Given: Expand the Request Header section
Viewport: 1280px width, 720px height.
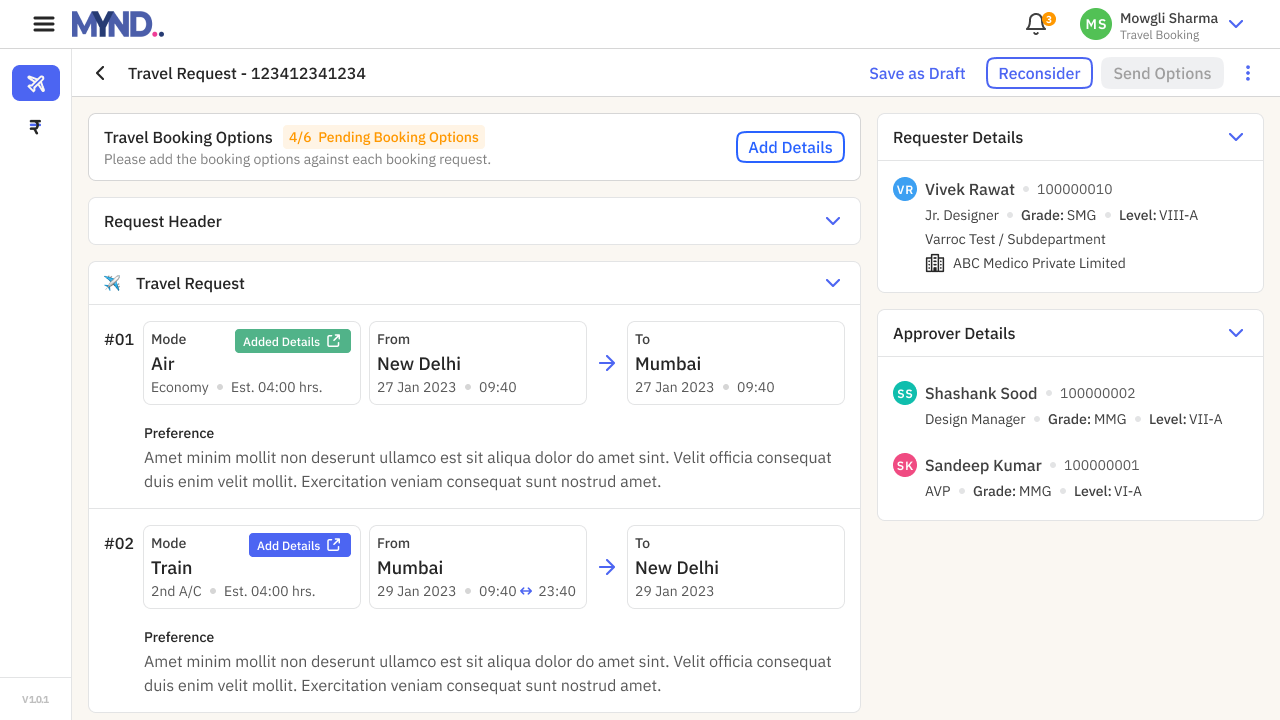Looking at the screenshot, I should 833,221.
